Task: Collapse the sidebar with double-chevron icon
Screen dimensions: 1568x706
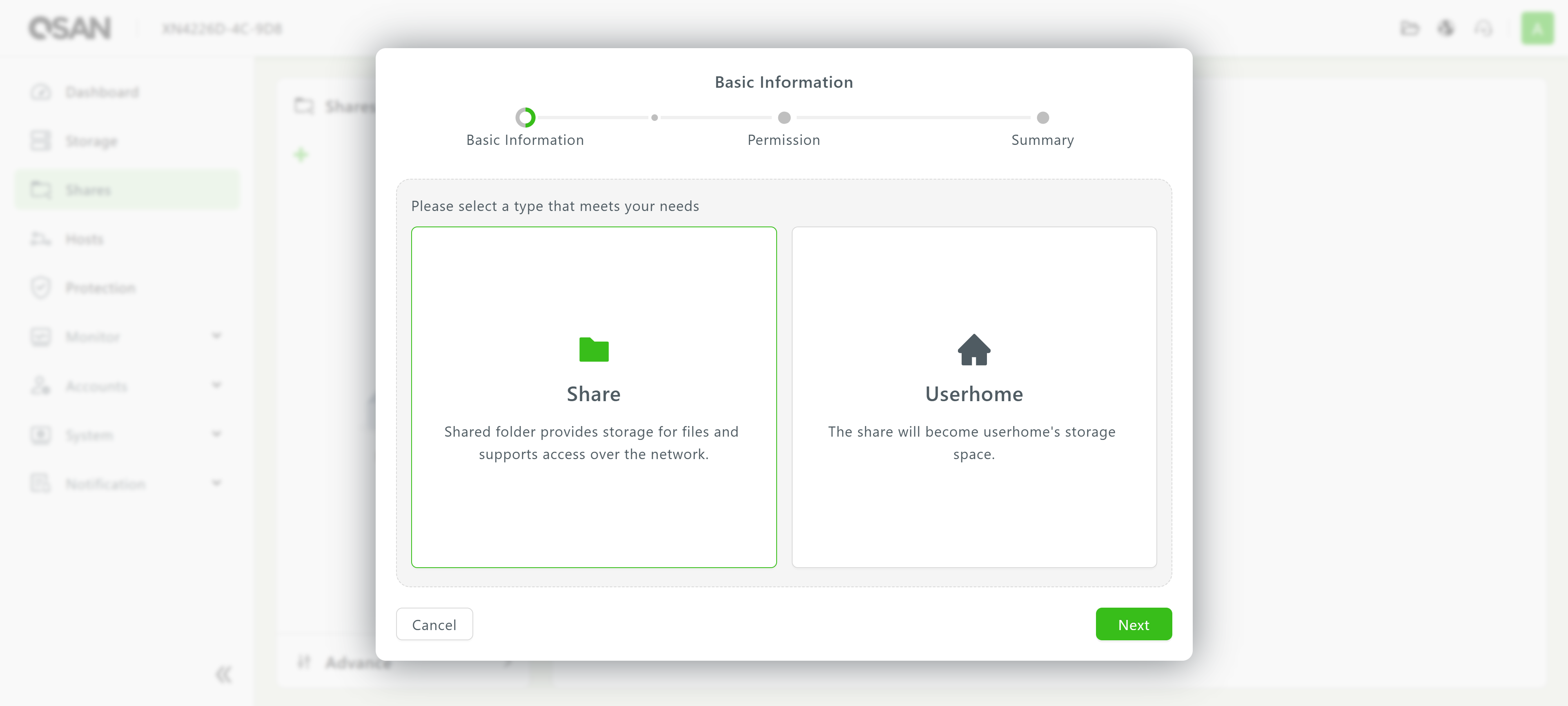Action: click(x=223, y=675)
